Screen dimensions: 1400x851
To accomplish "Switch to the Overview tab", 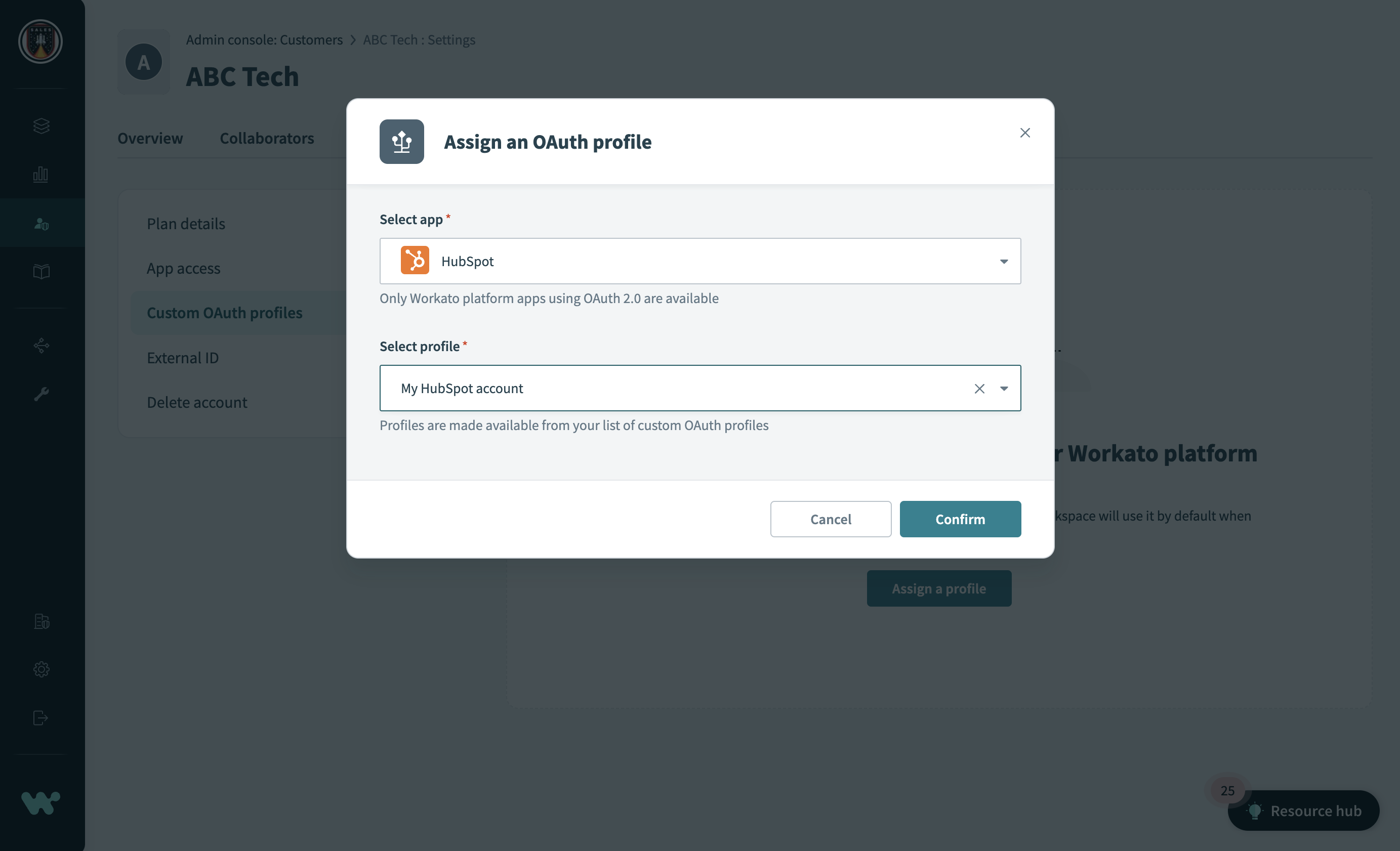I will coord(150,138).
